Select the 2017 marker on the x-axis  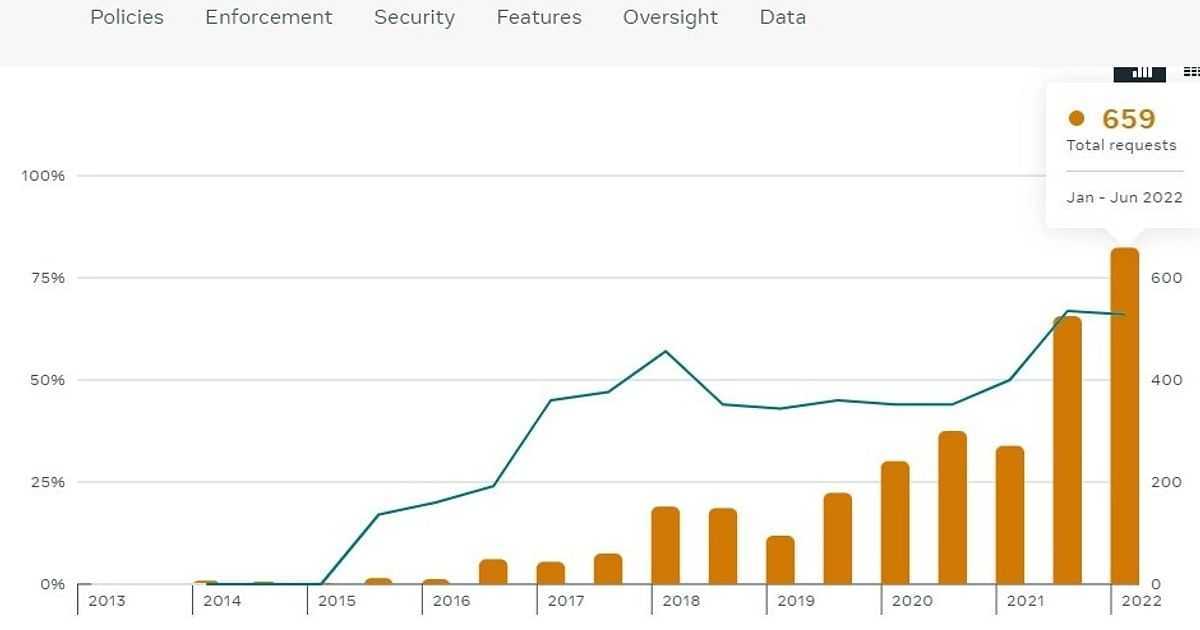click(566, 601)
